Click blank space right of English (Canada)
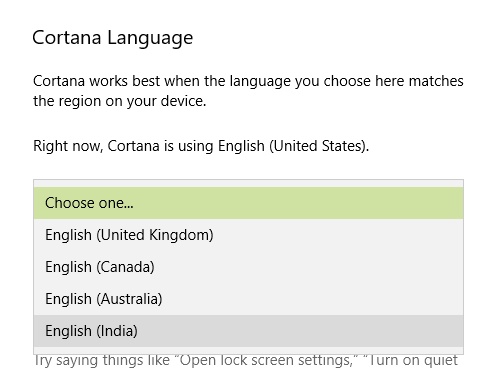The width and height of the screenshot is (489, 371). tap(308, 267)
